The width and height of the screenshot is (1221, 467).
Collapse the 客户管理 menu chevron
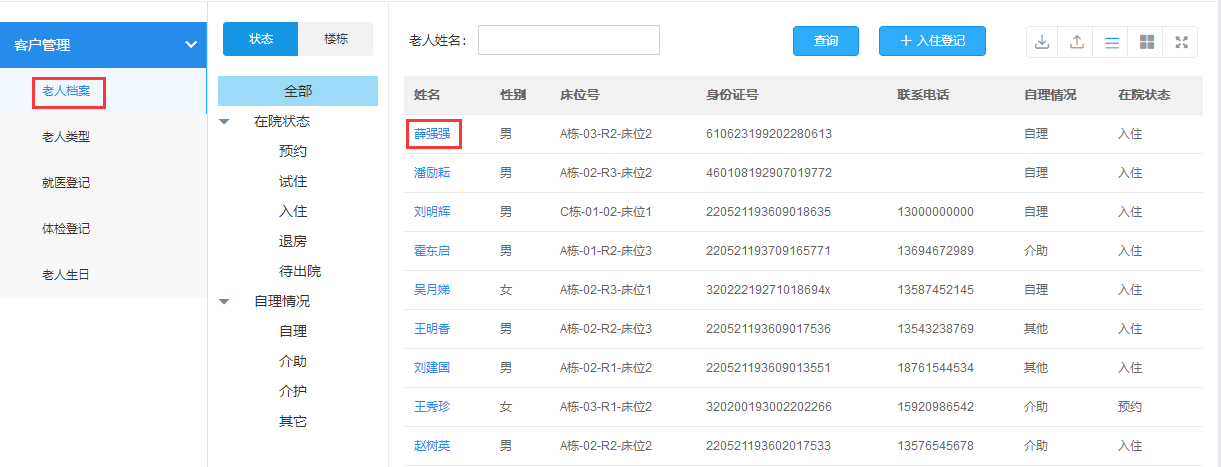[x=190, y=45]
